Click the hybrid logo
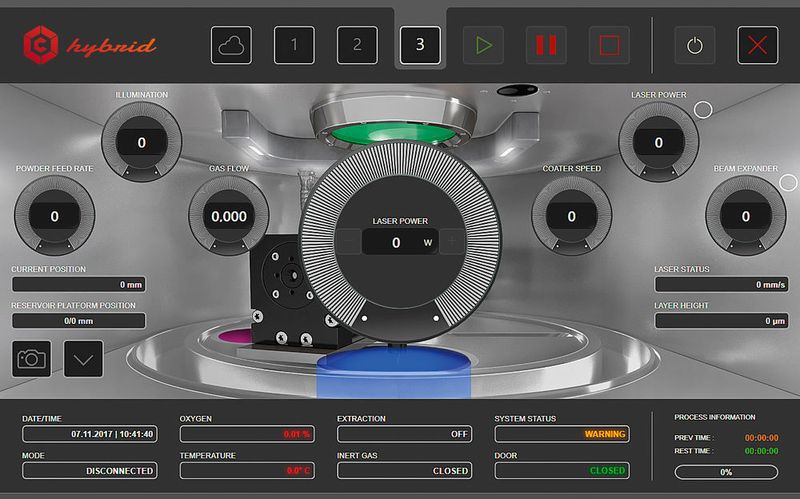Viewport: 800px width, 499px height. 90,45
